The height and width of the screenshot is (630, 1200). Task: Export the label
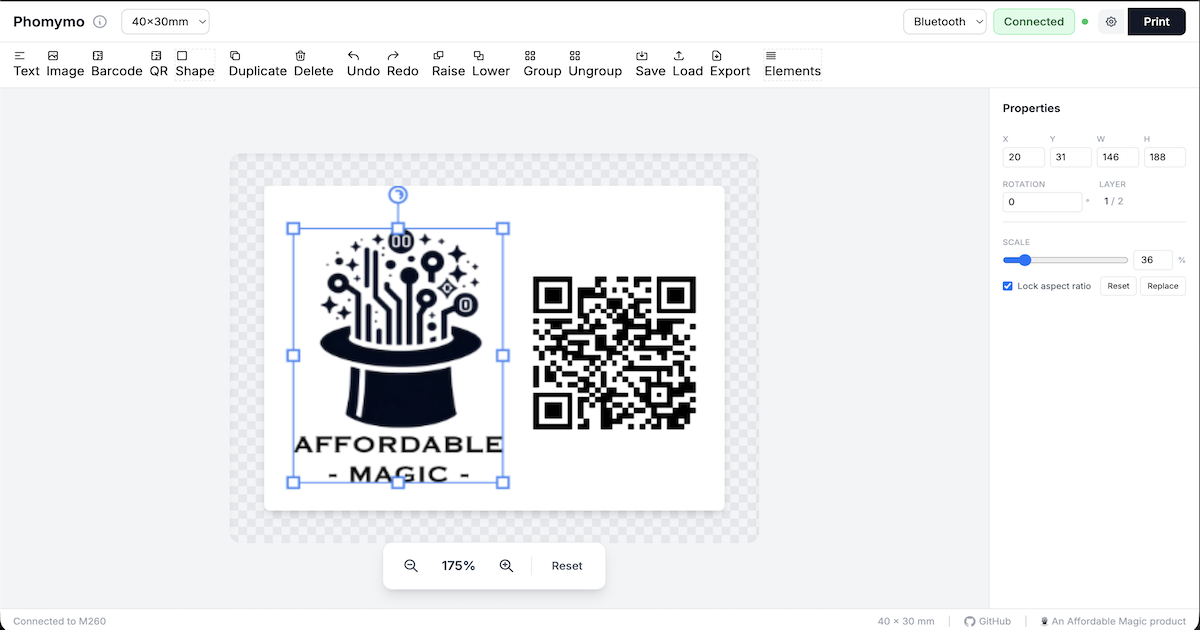pos(730,64)
